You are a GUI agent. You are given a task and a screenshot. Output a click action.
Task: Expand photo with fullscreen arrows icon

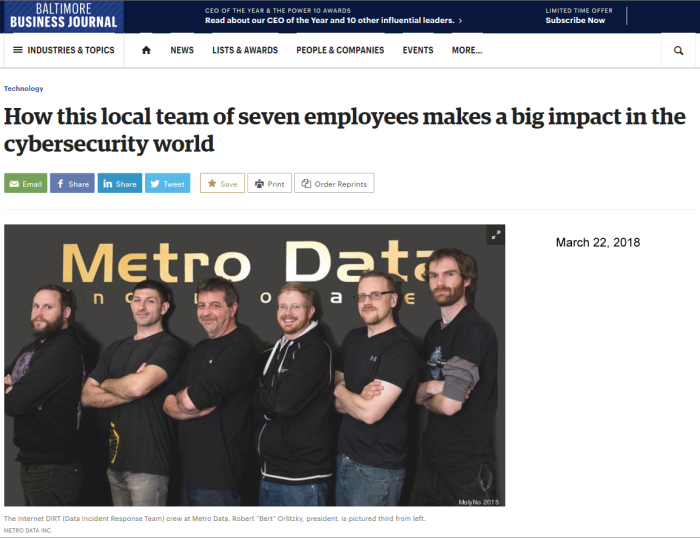point(496,235)
